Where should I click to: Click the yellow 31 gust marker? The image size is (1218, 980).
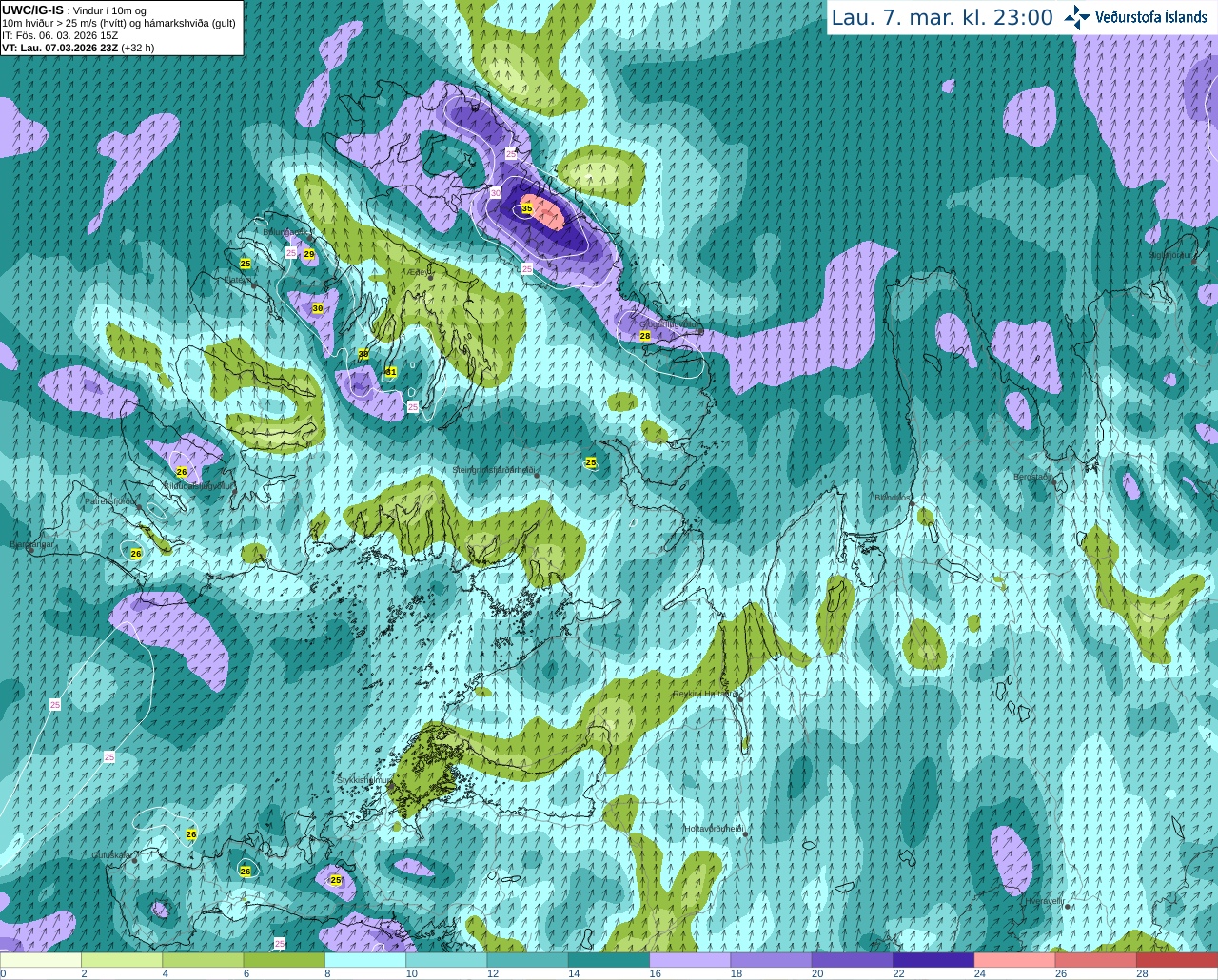click(390, 372)
